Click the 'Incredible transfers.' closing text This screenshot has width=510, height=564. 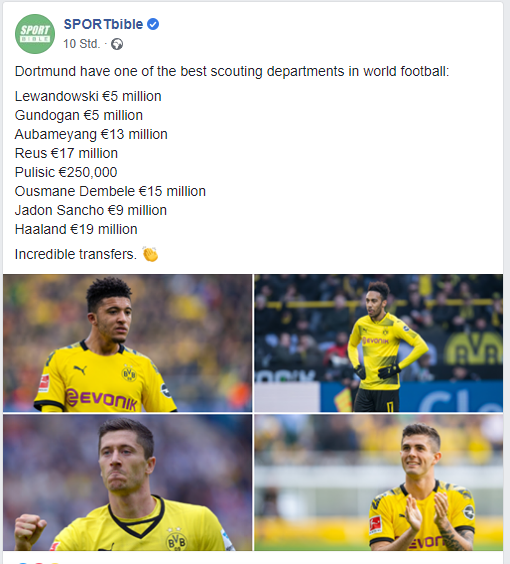(x=76, y=254)
